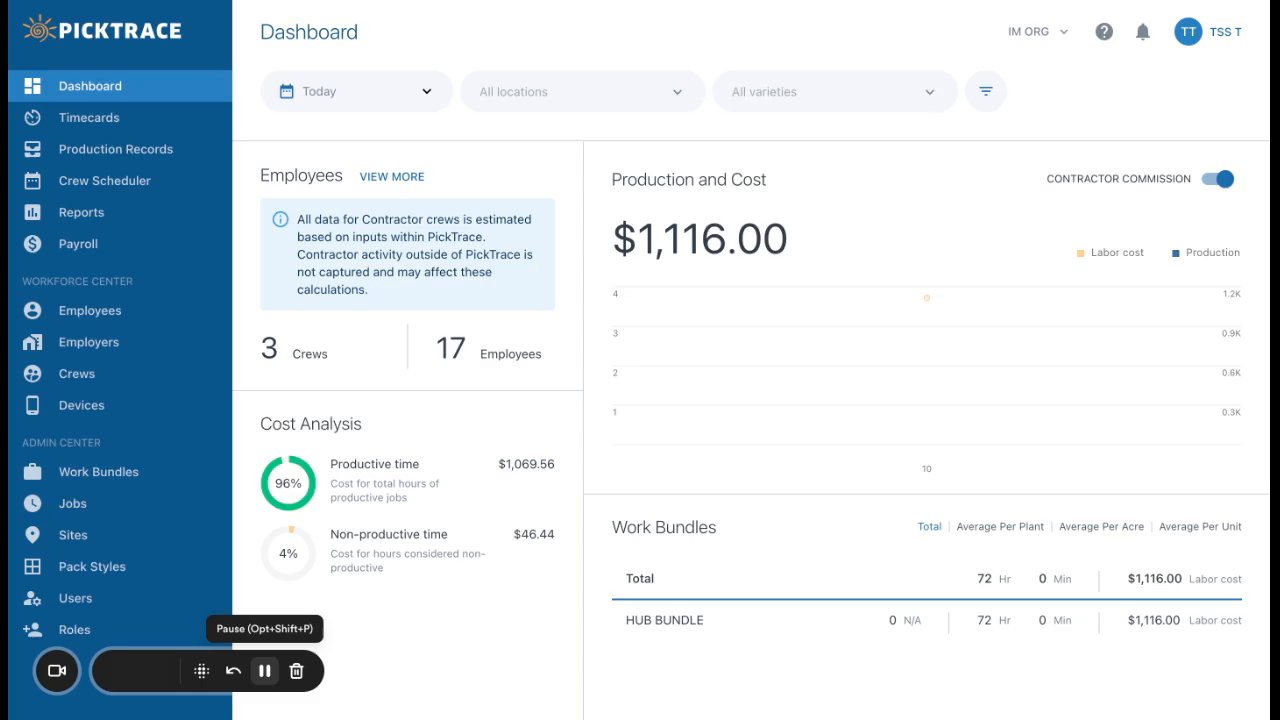Expand the All locations dropdown
The image size is (1280, 720).
coord(582,91)
